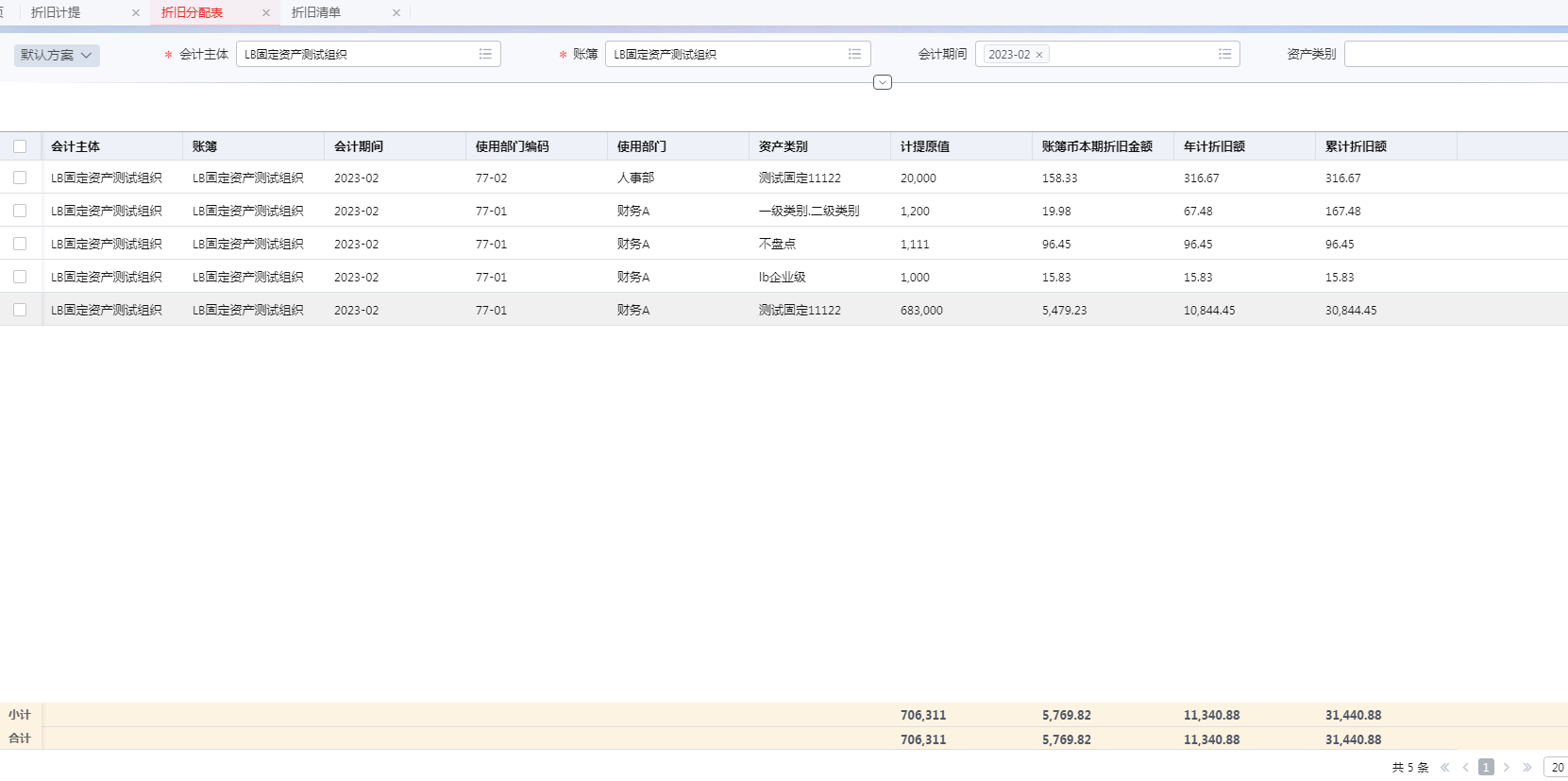Viewport: 1568px width, 781px height.
Task: Remove the 2023-02 period tag
Action: [1039, 55]
